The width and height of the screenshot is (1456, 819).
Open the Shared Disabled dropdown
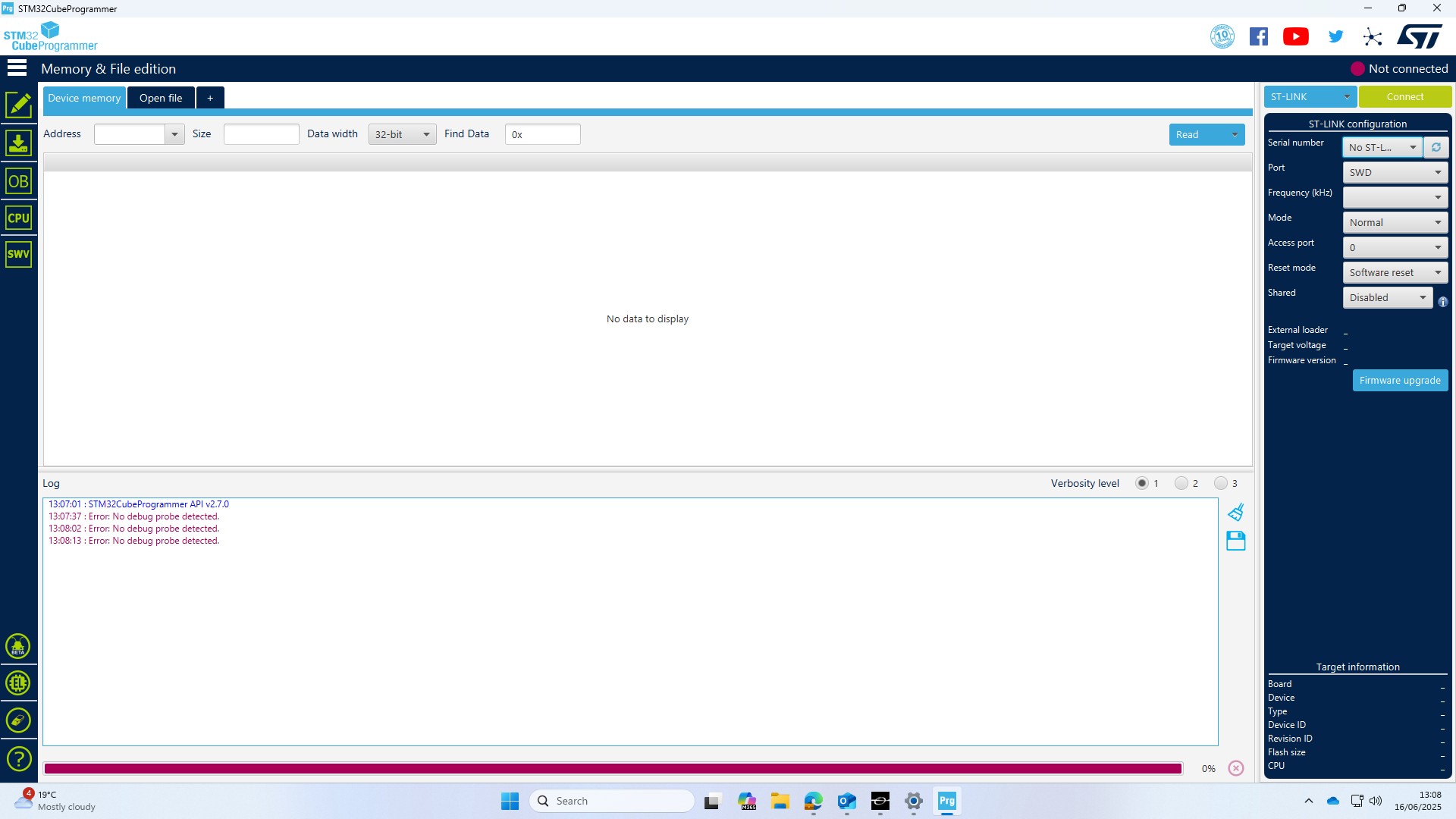(1388, 297)
